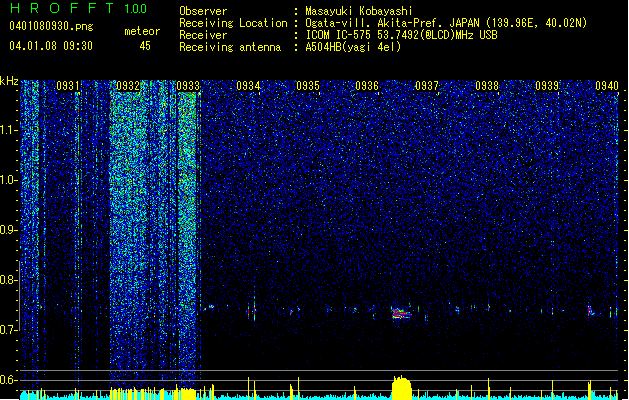Click the Receiving antenna label

(230, 47)
